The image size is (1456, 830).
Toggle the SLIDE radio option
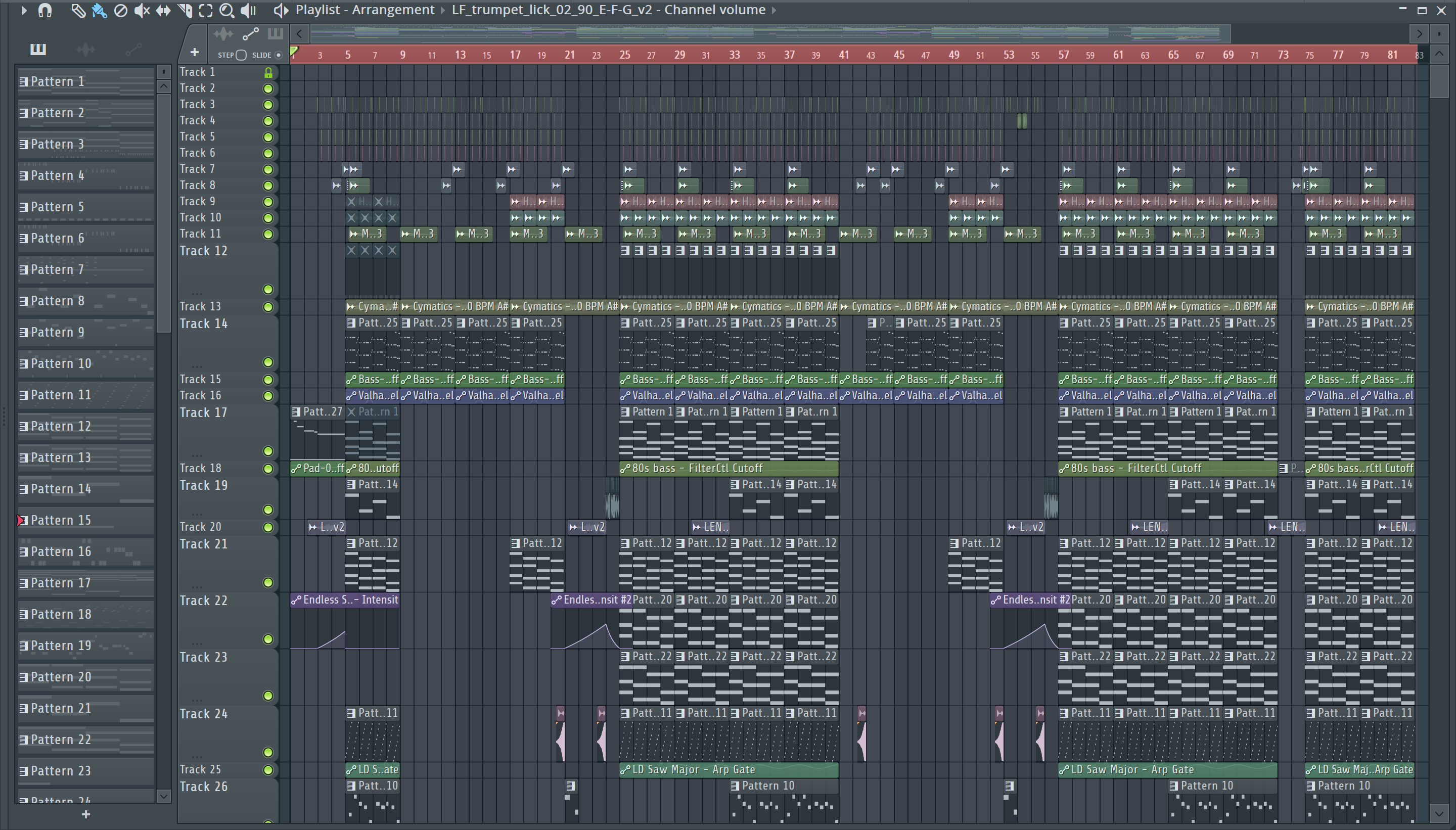point(278,55)
